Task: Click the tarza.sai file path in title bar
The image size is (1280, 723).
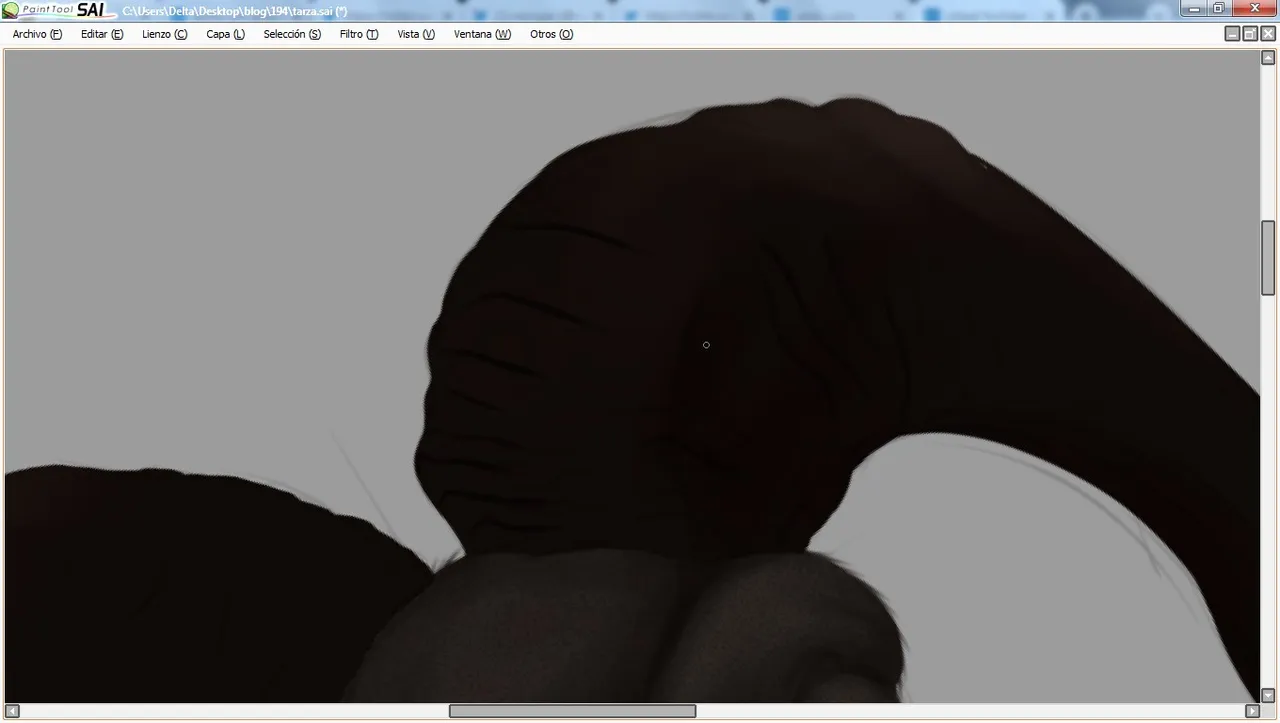Action: tap(235, 11)
